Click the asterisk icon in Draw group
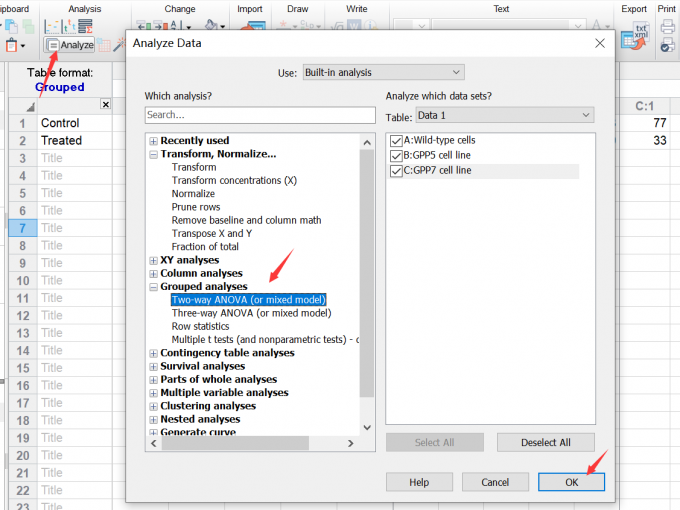680x510 pixels. coord(283,26)
